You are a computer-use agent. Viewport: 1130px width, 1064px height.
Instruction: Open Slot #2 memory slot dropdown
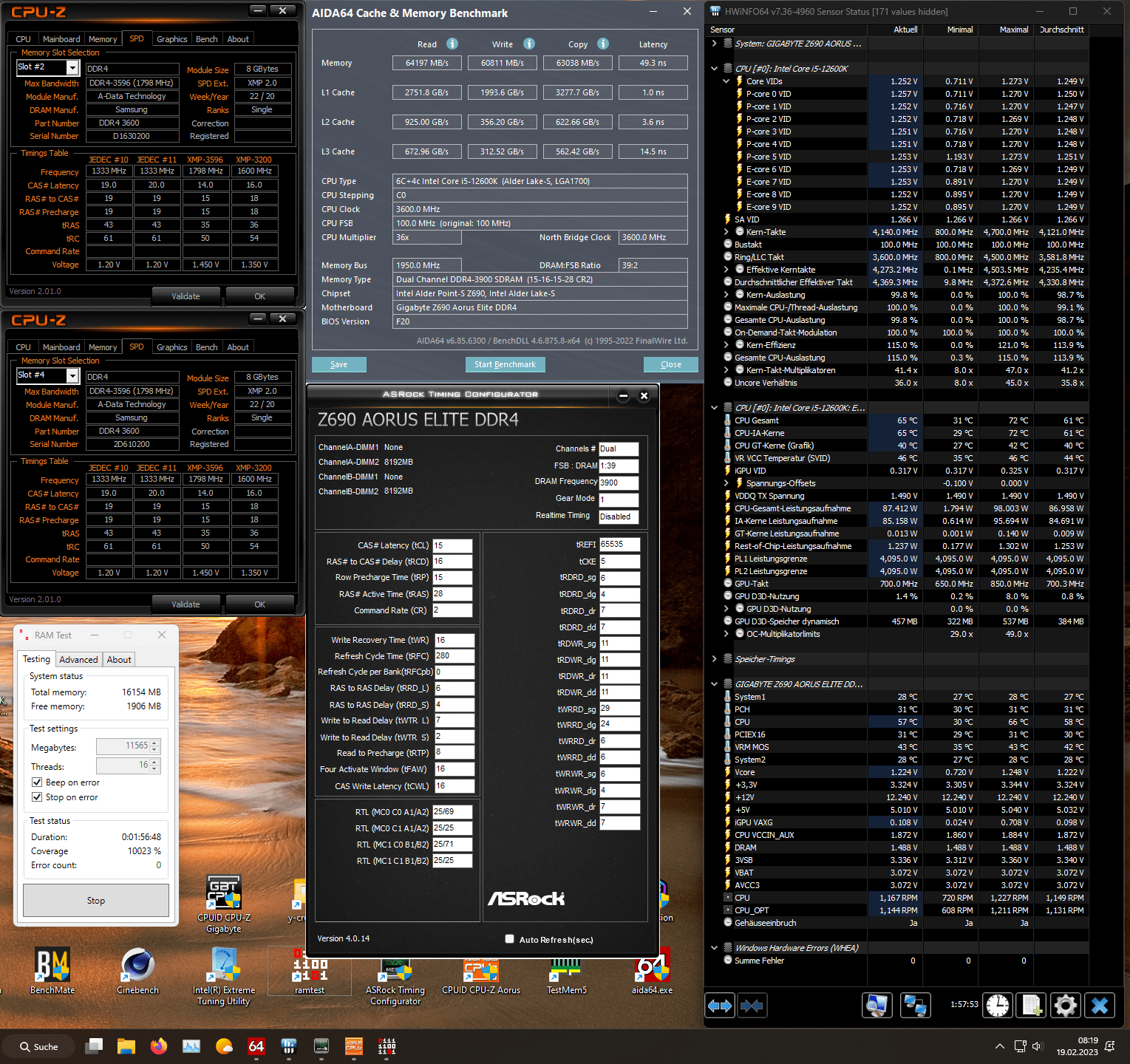point(72,67)
